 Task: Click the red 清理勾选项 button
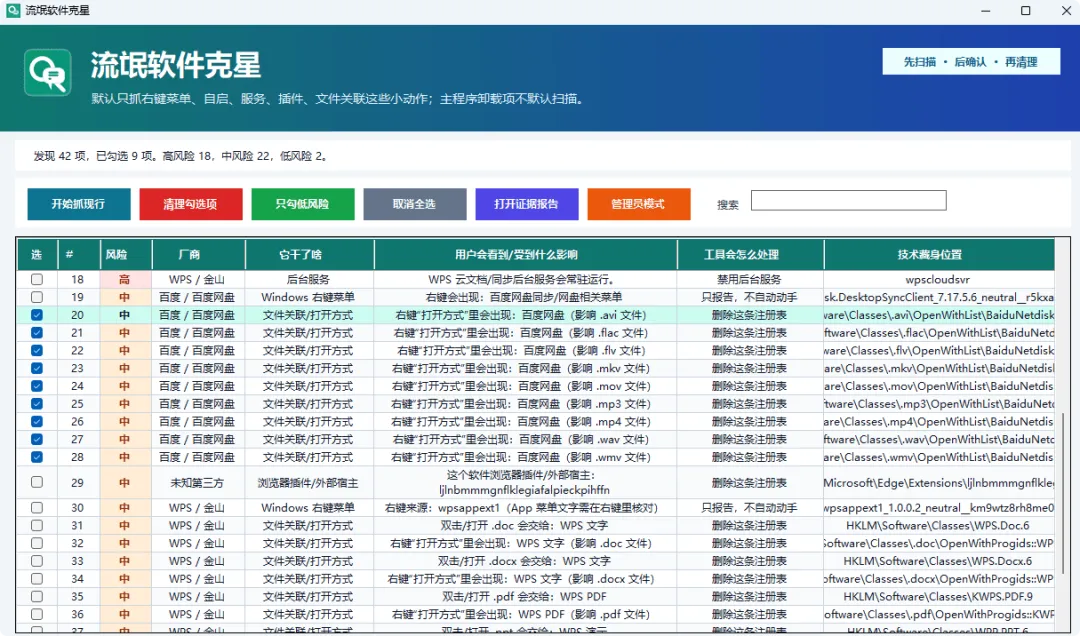191,204
